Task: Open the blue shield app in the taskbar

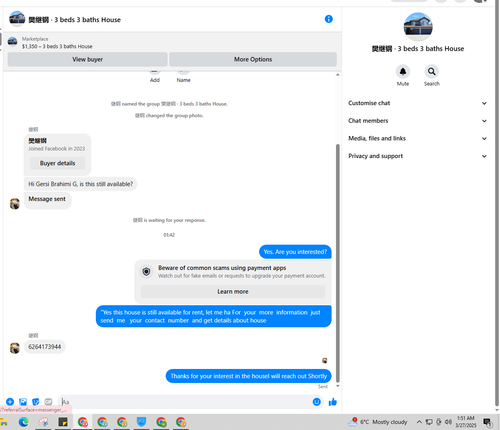Action: [x=142, y=422]
